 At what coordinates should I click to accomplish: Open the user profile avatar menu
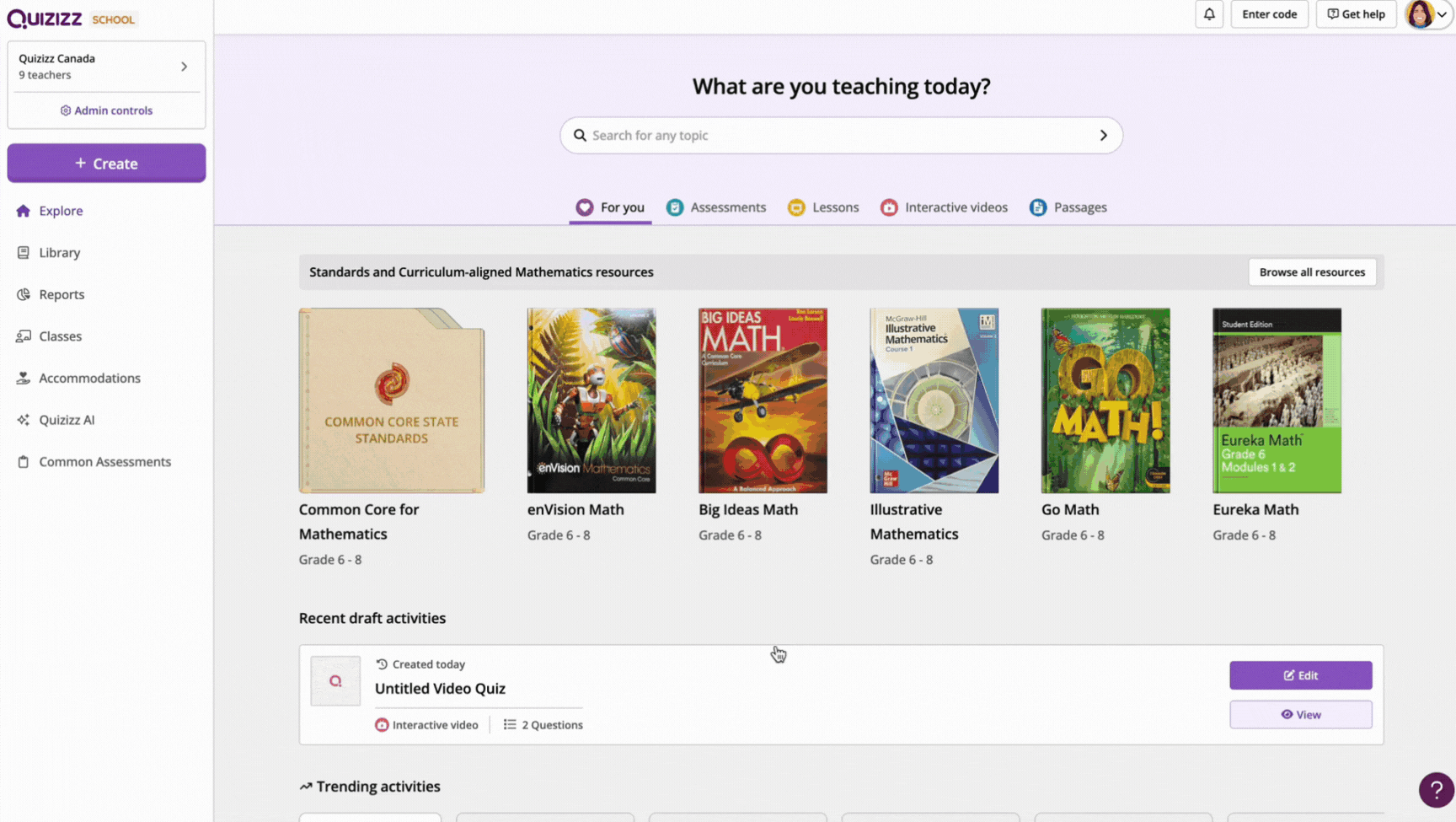pos(1427,14)
